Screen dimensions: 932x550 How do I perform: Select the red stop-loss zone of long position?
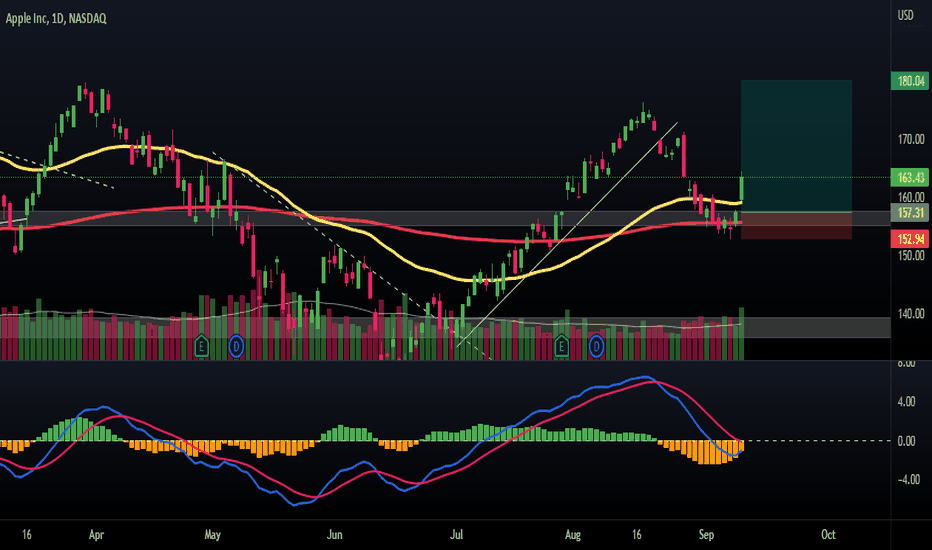[x=796, y=226]
